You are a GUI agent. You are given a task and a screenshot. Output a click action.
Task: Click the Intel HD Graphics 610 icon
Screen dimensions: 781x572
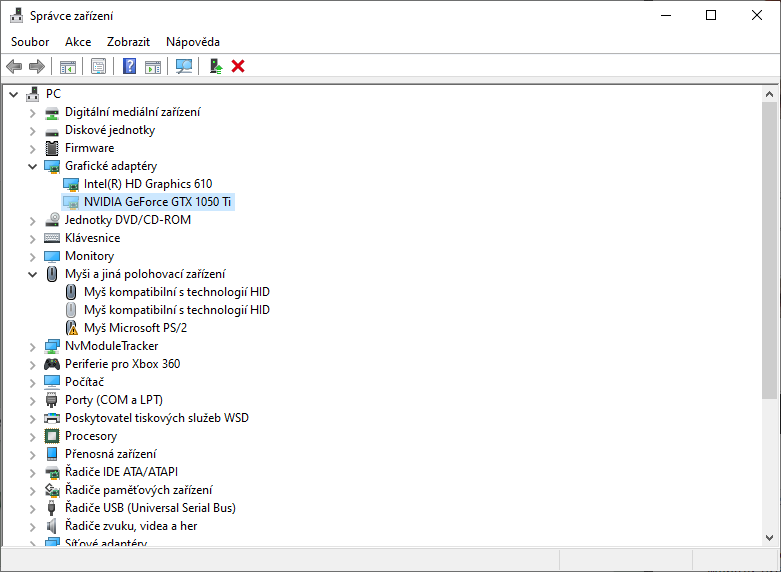point(71,184)
